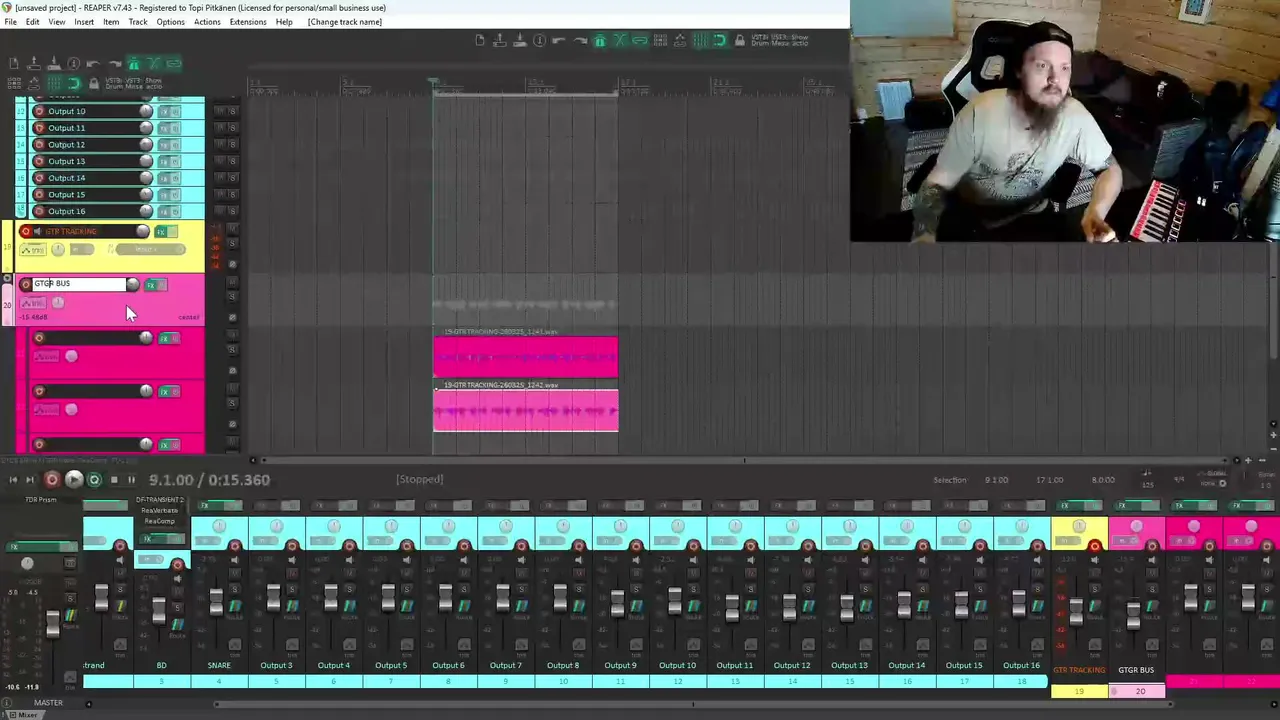Viewport: 1280px width, 720px height.
Task: Arm record on GTR TRACKING mixer strip
Action: click(x=1094, y=546)
